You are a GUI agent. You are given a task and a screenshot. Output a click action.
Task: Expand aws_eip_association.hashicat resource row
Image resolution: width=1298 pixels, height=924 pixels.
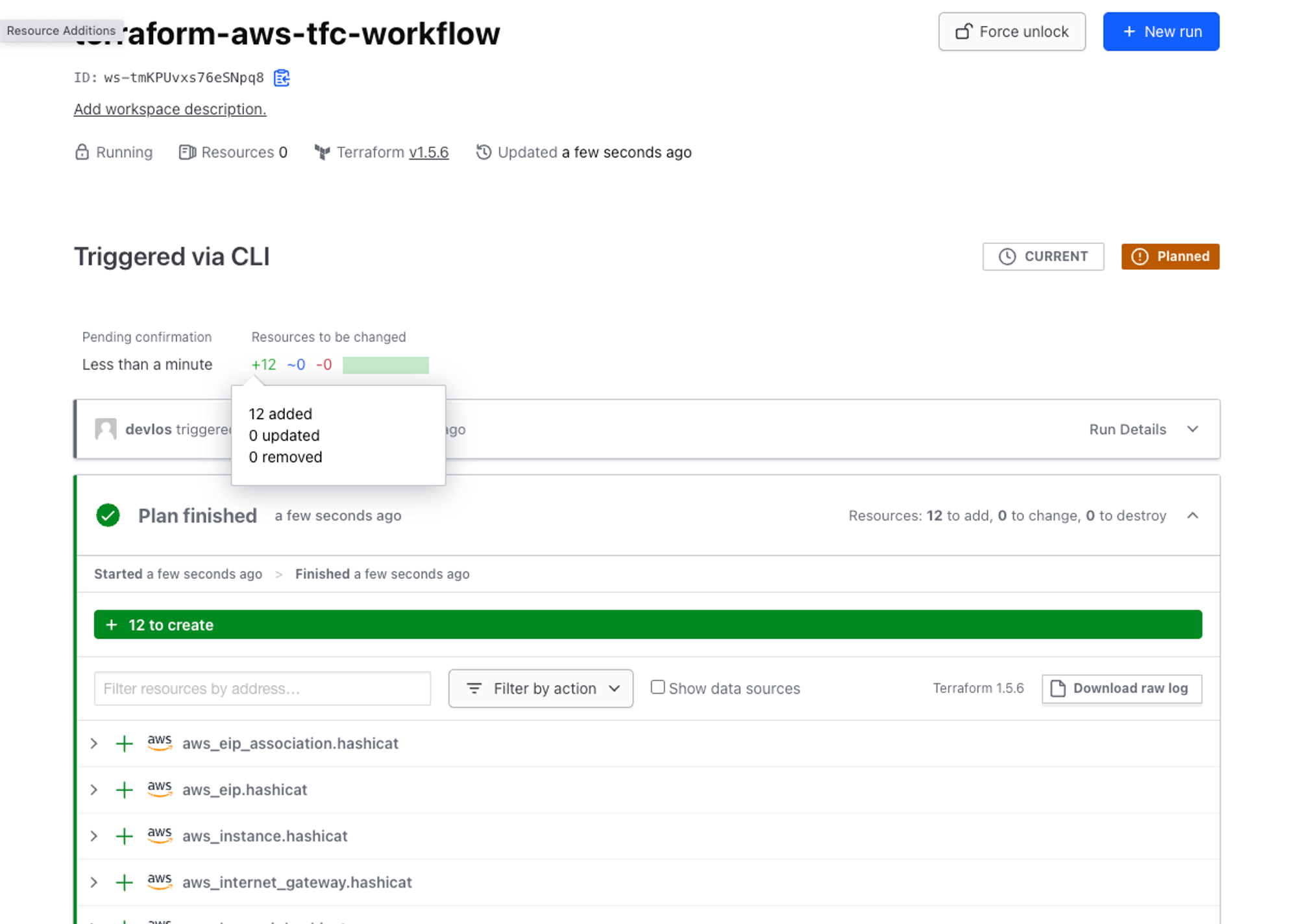point(94,744)
